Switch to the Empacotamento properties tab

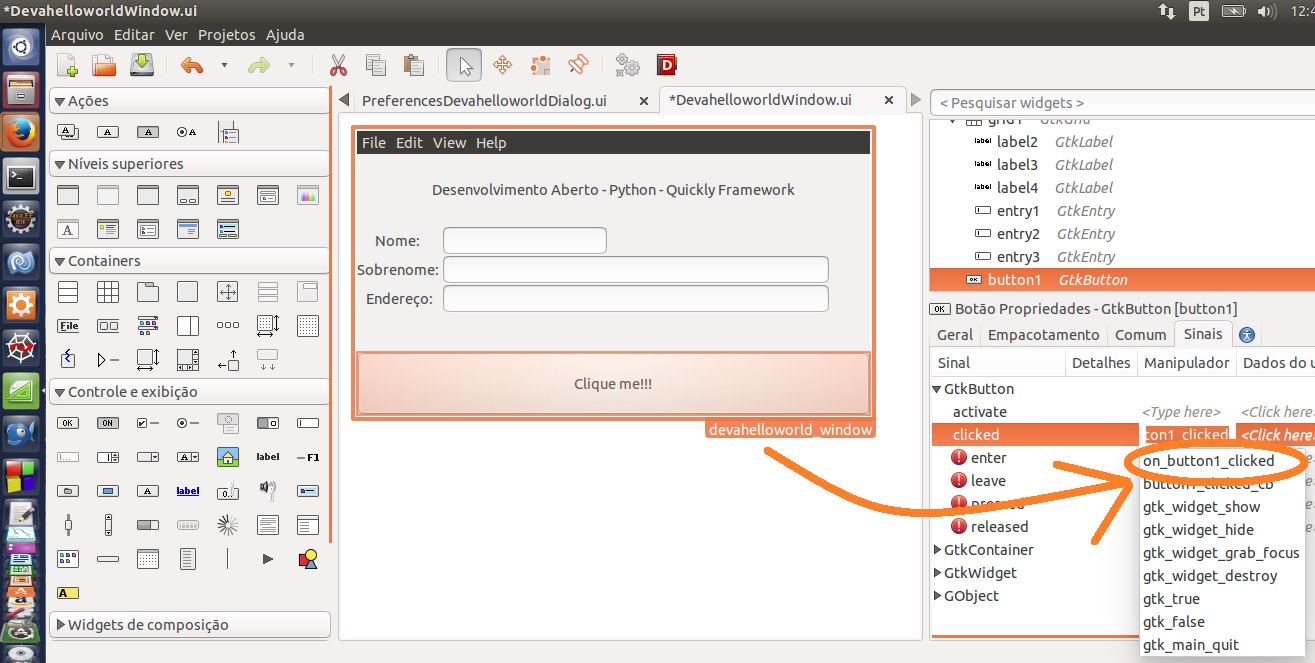click(x=1043, y=335)
